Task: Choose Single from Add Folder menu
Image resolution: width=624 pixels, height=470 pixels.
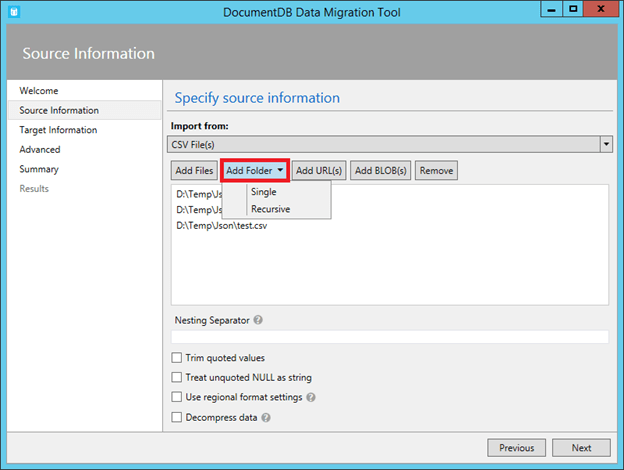Action: [x=264, y=192]
